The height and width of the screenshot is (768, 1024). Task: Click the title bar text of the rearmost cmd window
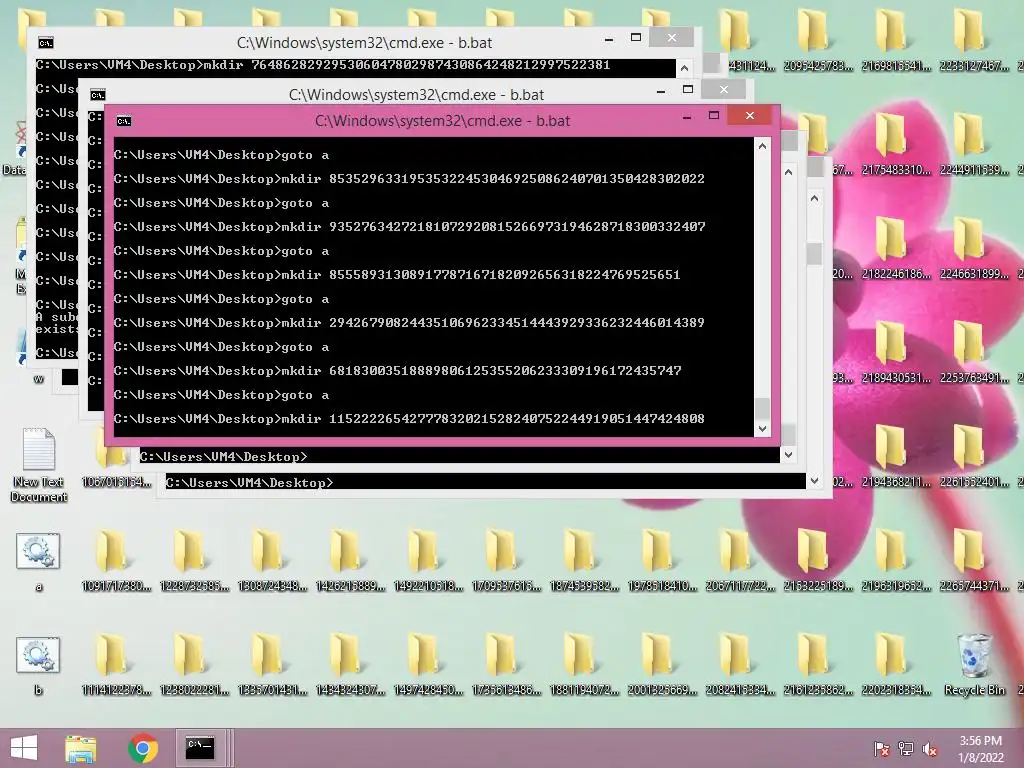click(364, 43)
